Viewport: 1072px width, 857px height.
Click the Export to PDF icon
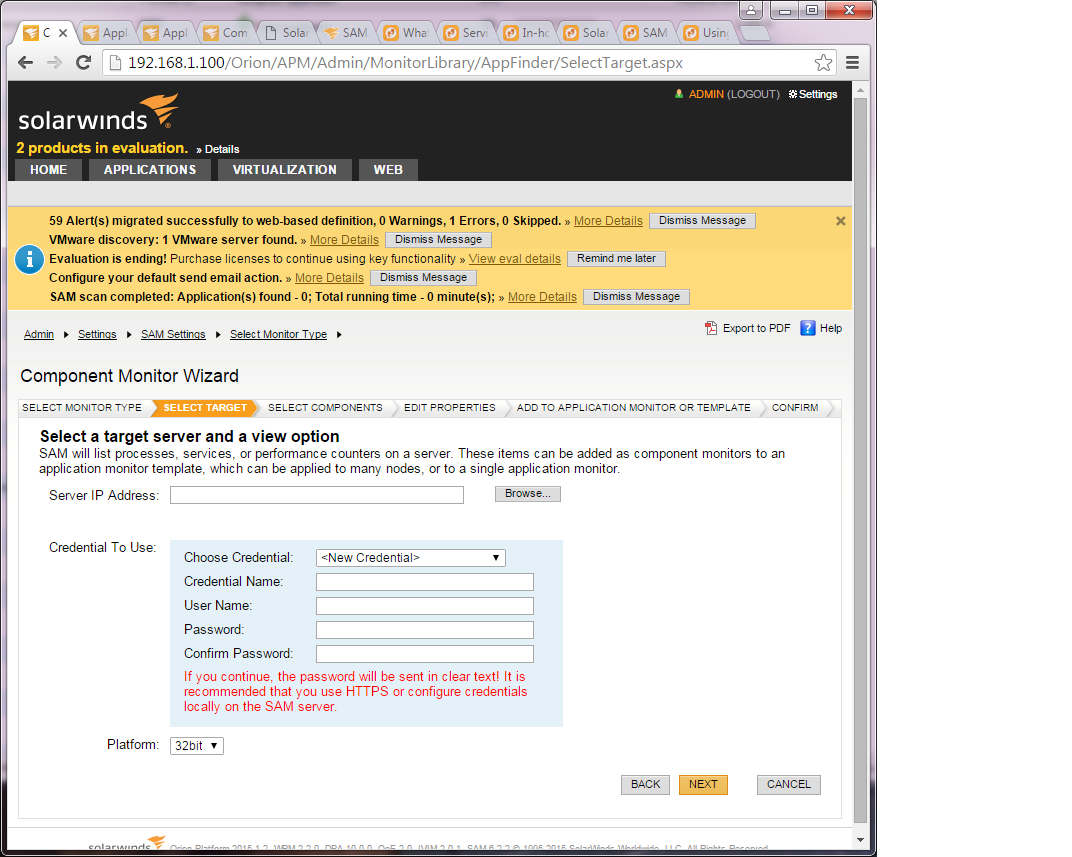(x=711, y=328)
